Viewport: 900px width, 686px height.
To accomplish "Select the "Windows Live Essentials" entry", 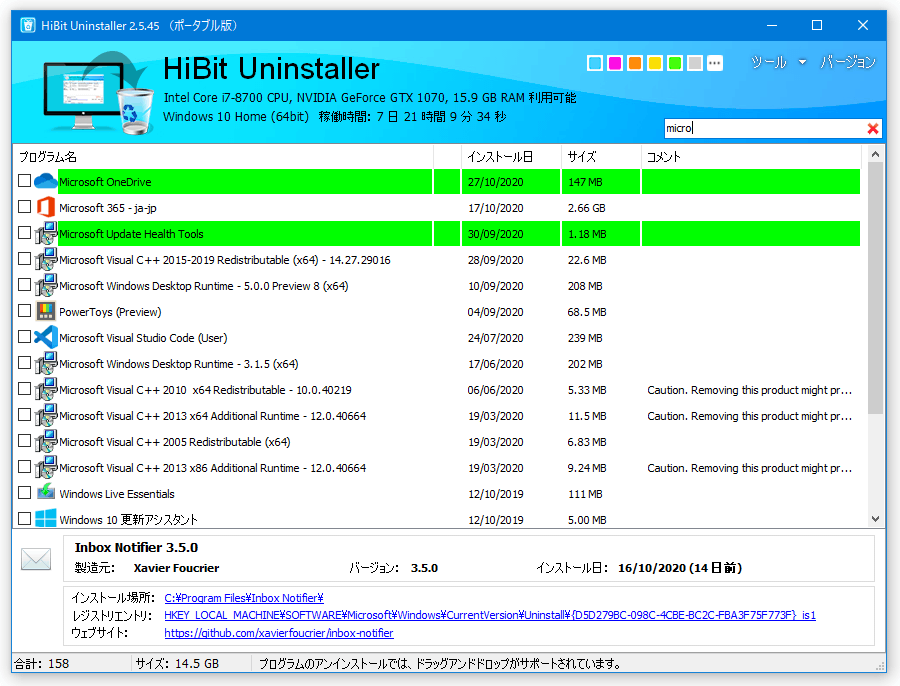I will pyautogui.click(x=117, y=494).
